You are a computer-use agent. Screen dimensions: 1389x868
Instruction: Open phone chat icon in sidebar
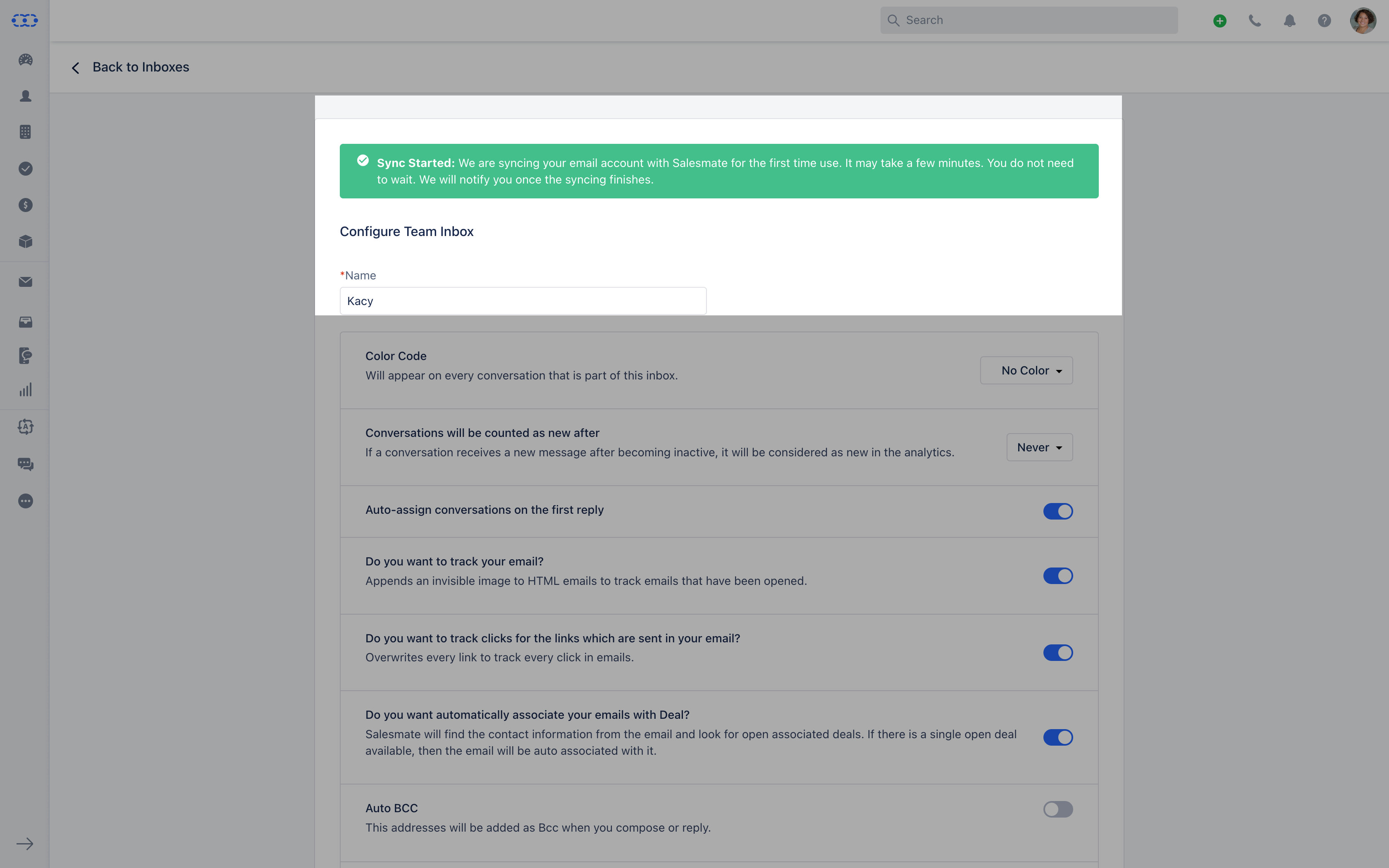[x=25, y=356]
